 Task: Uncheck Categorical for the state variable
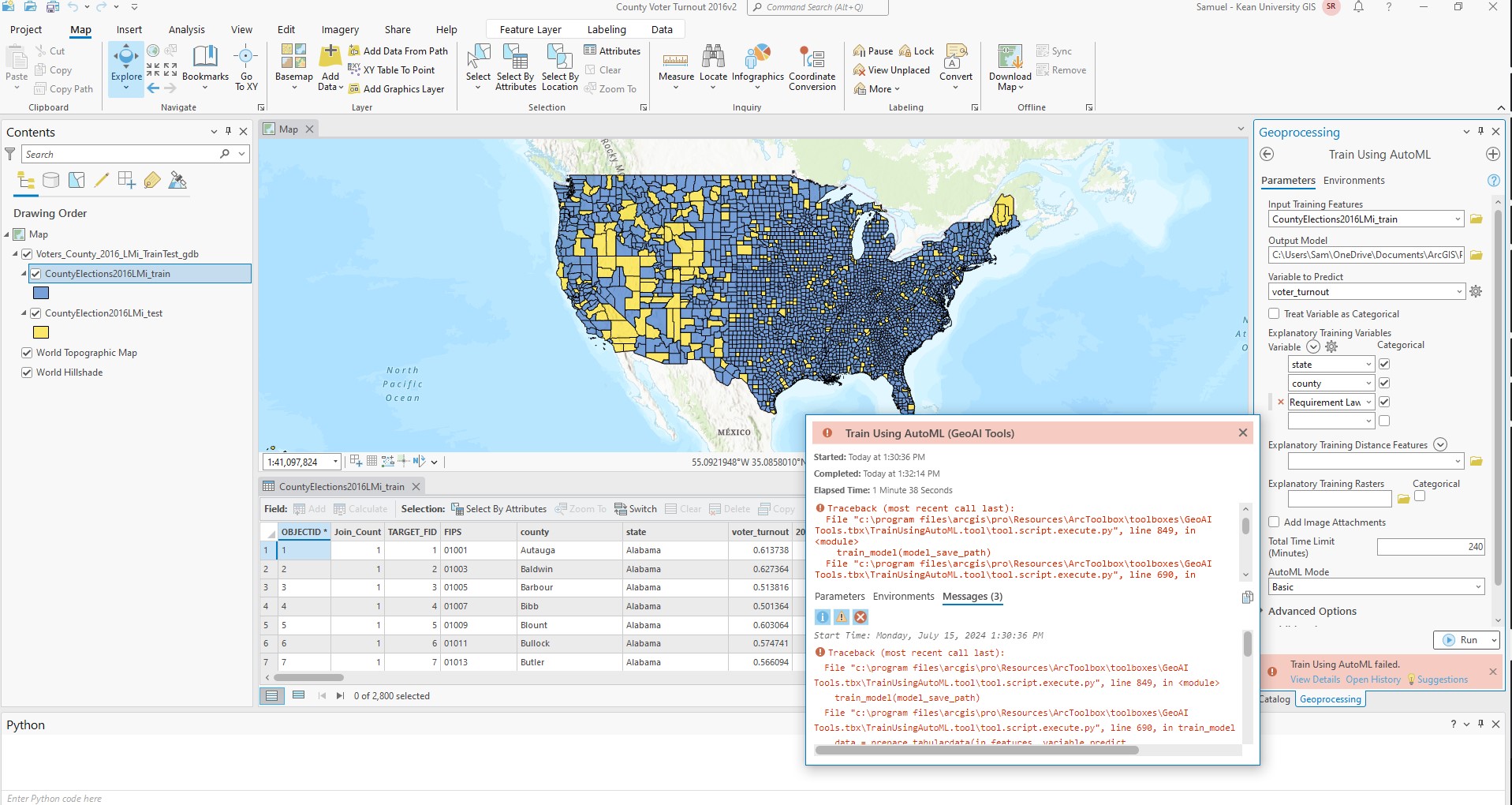tap(1384, 364)
